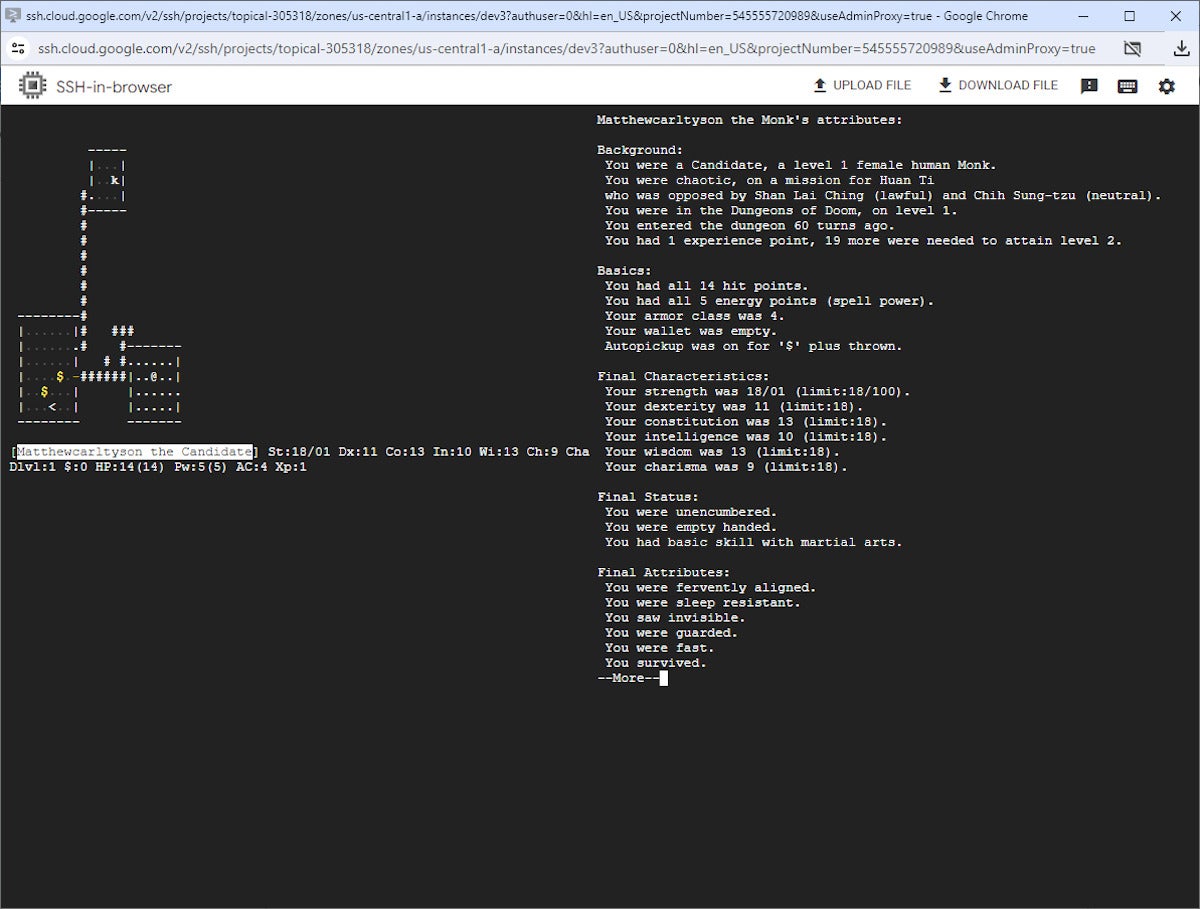Click 'Matthewcarltyson the Monk's attributes:' heading

[x=749, y=120]
